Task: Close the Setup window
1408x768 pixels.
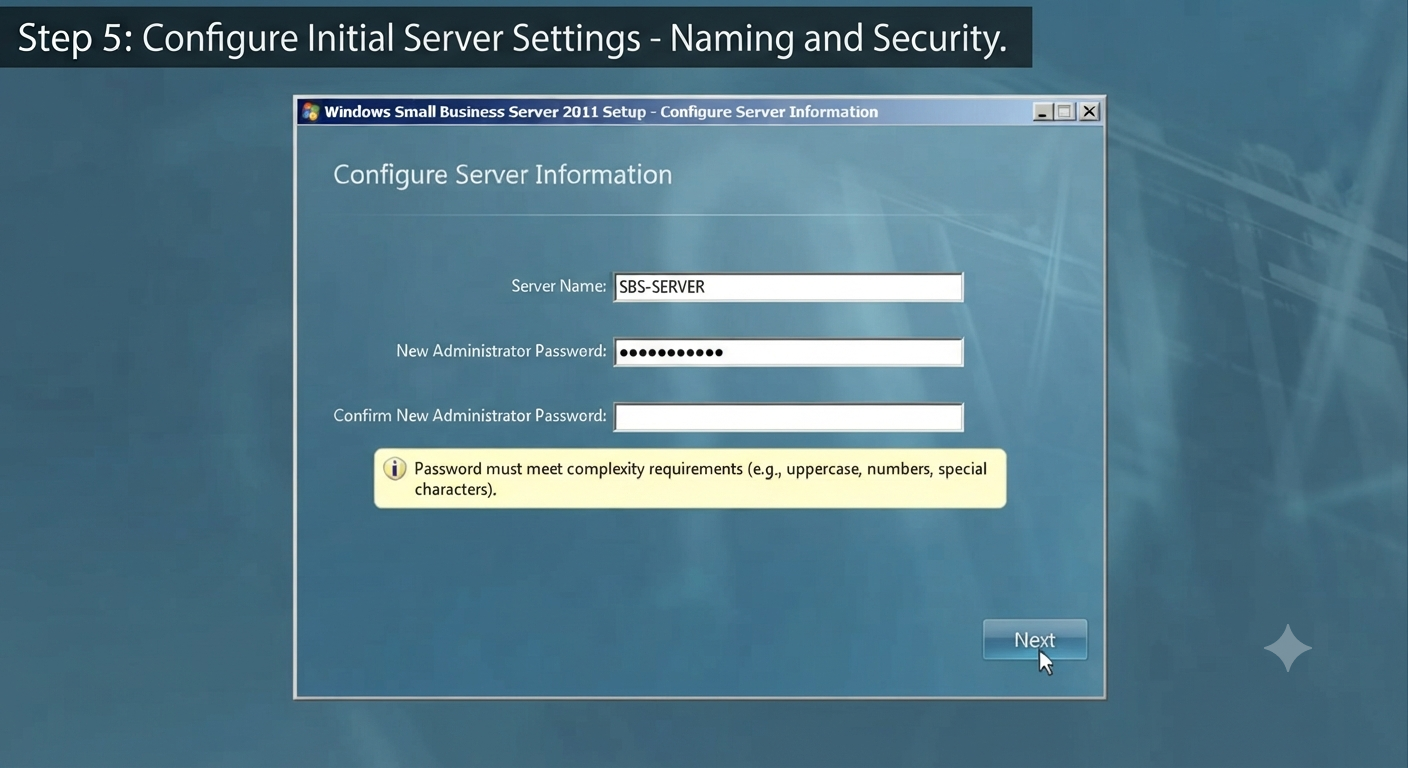Action: [x=1089, y=112]
